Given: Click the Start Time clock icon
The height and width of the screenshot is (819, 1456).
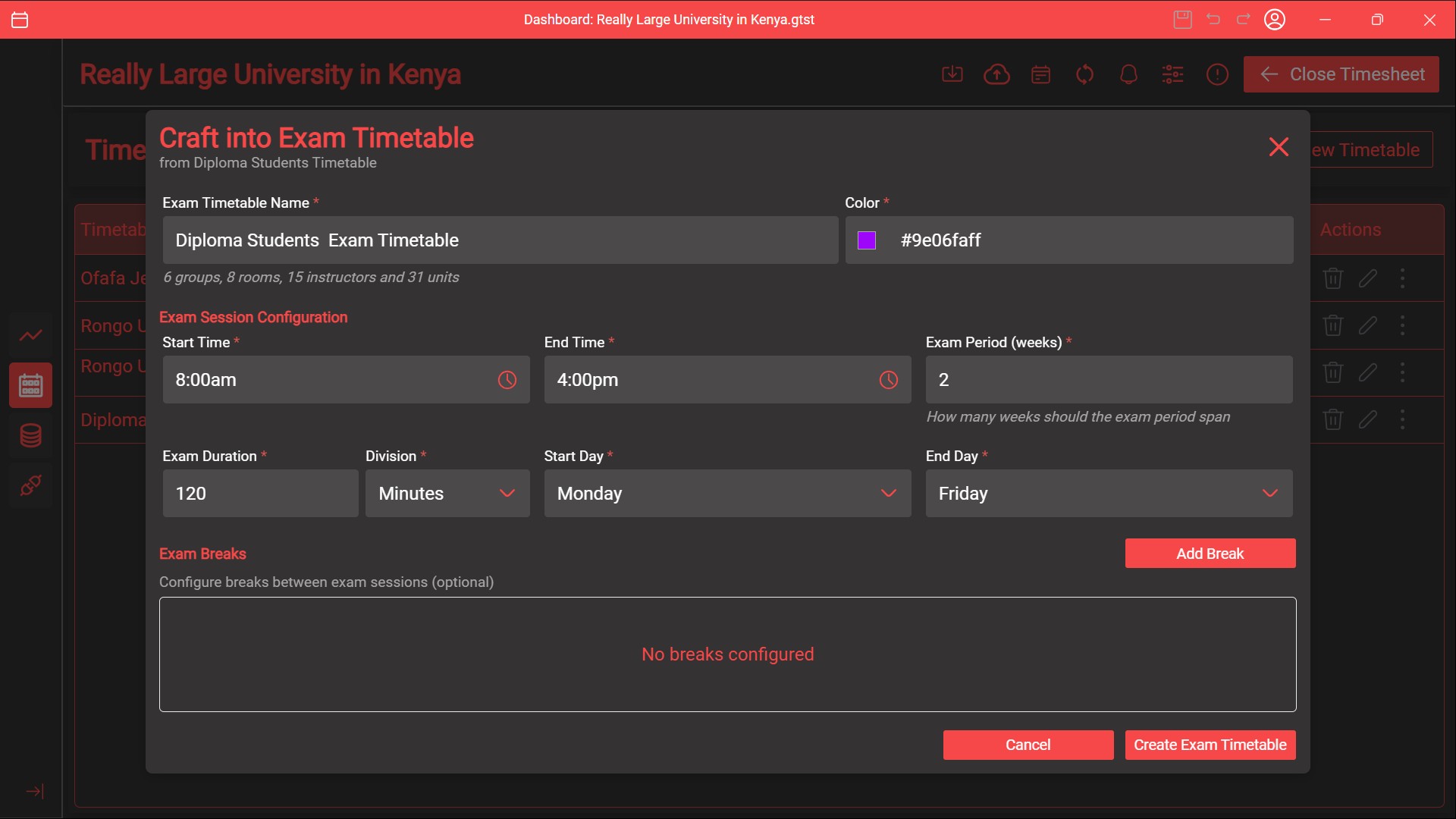Looking at the screenshot, I should coord(507,380).
